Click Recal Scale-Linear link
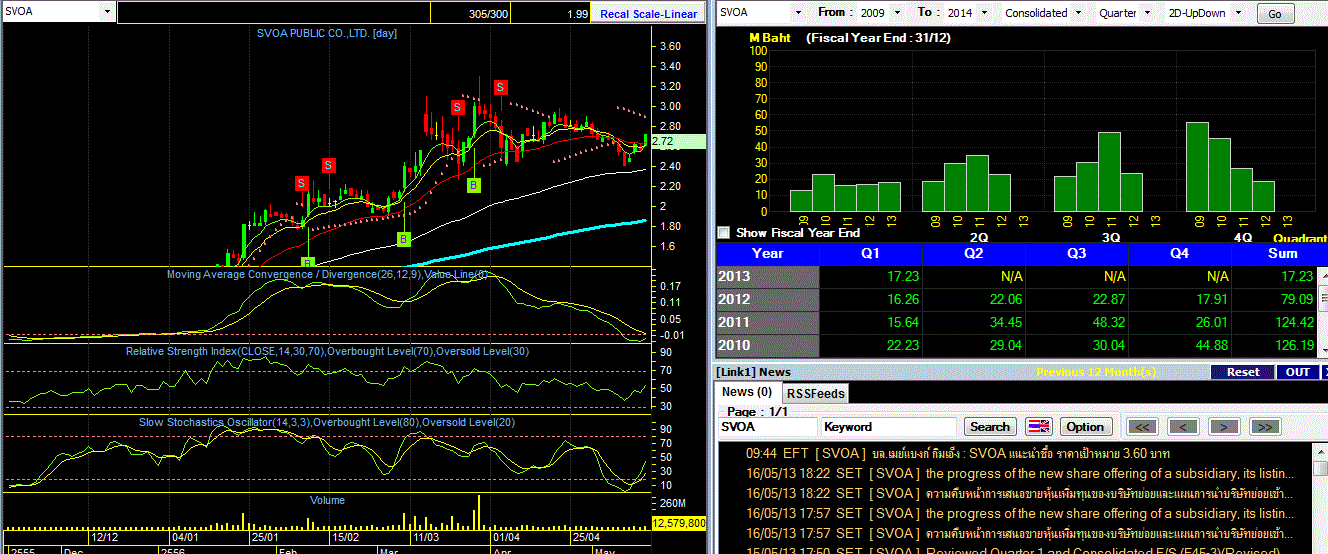Viewport: 1328px width, 554px height. (649, 14)
